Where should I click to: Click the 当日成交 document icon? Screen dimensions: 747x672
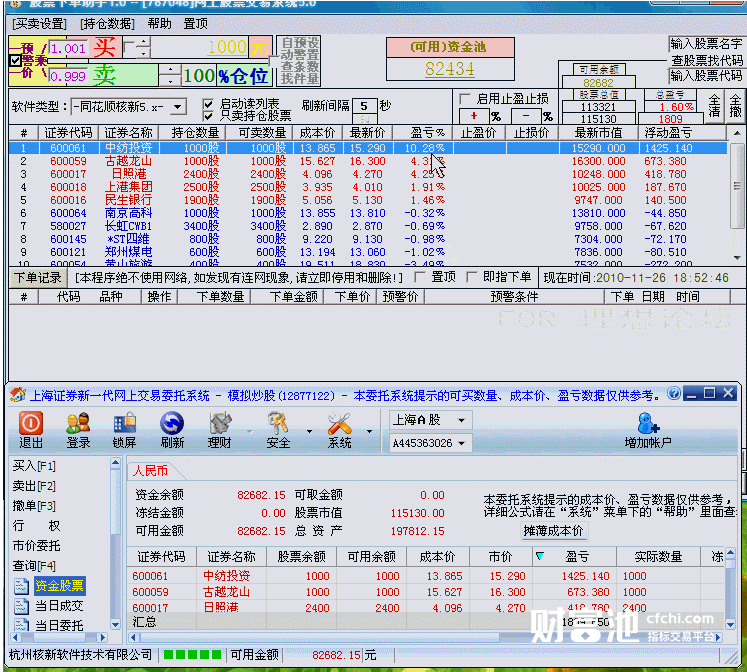pos(21,606)
